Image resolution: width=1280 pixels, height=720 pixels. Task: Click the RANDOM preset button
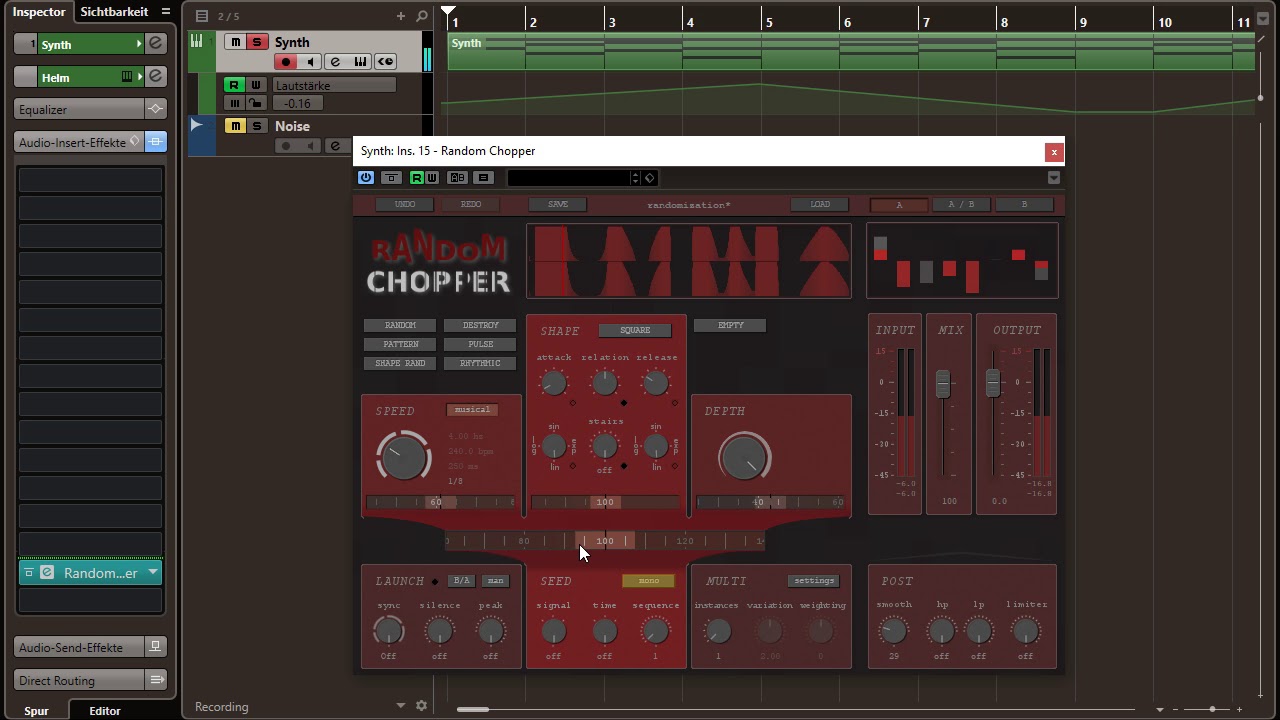pos(400,325)
